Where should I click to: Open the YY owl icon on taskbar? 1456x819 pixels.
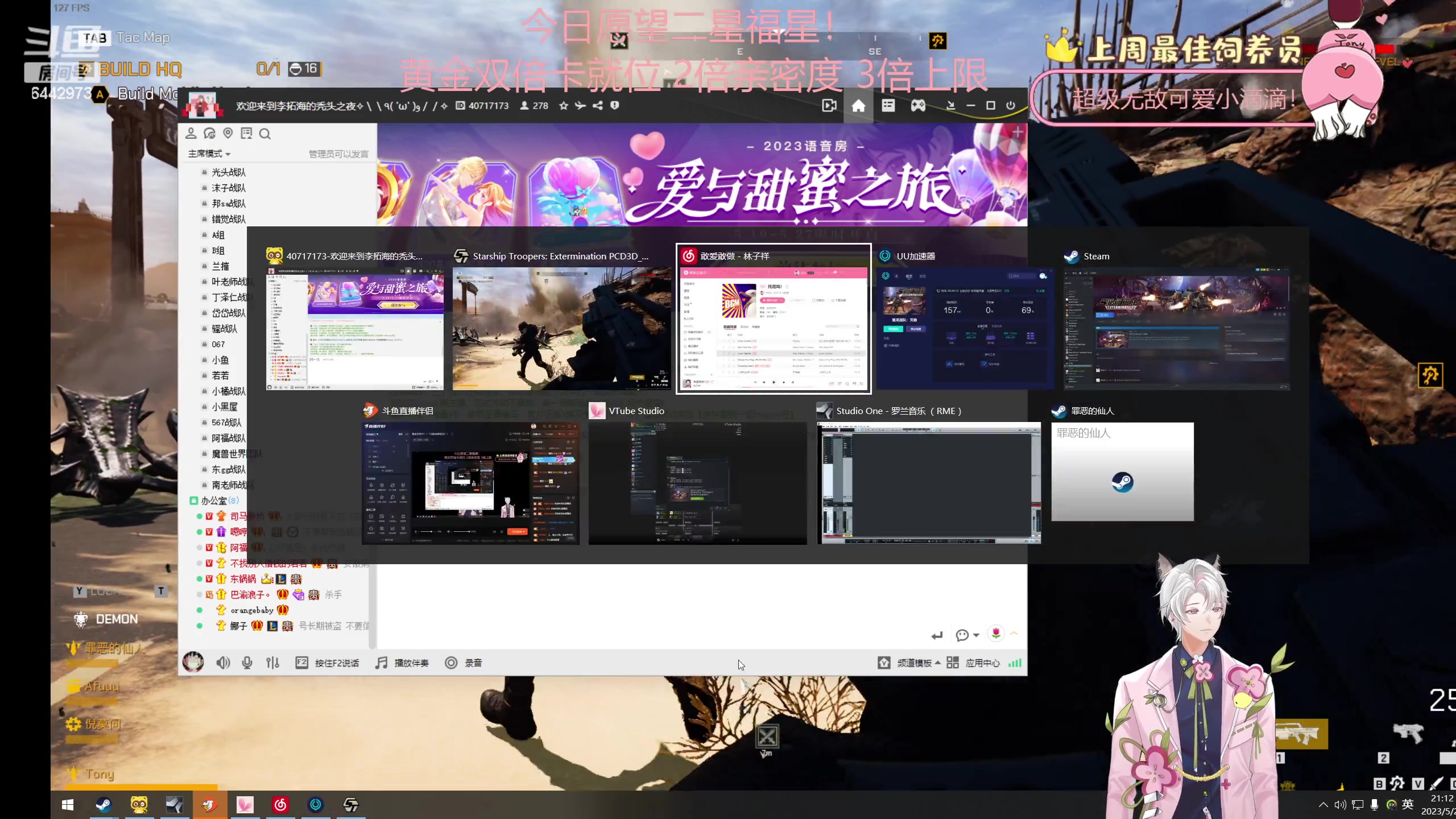click(139, 805)
